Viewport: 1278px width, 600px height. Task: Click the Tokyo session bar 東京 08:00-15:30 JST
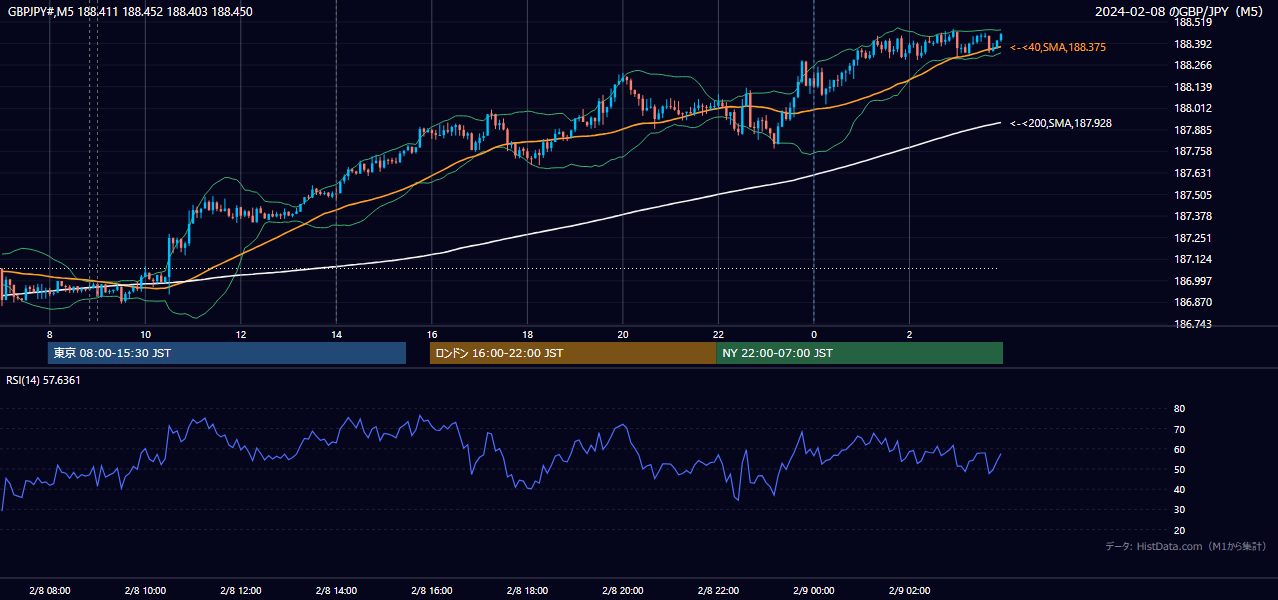coord(227,353)
